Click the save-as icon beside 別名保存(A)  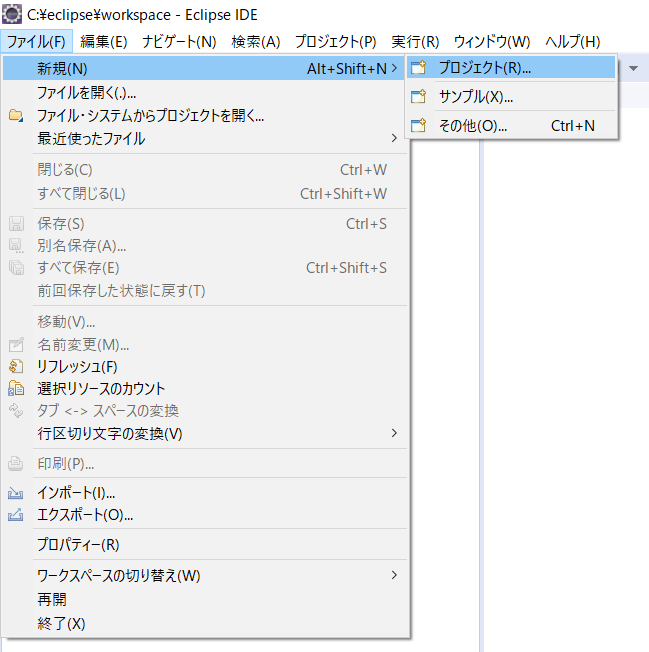pos(16,246)
